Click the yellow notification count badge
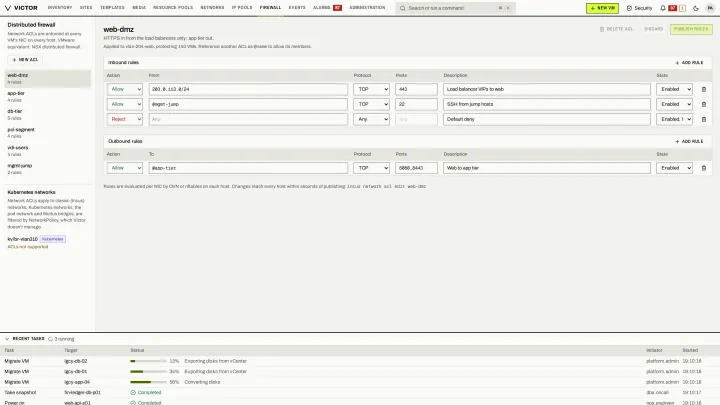 682,8
